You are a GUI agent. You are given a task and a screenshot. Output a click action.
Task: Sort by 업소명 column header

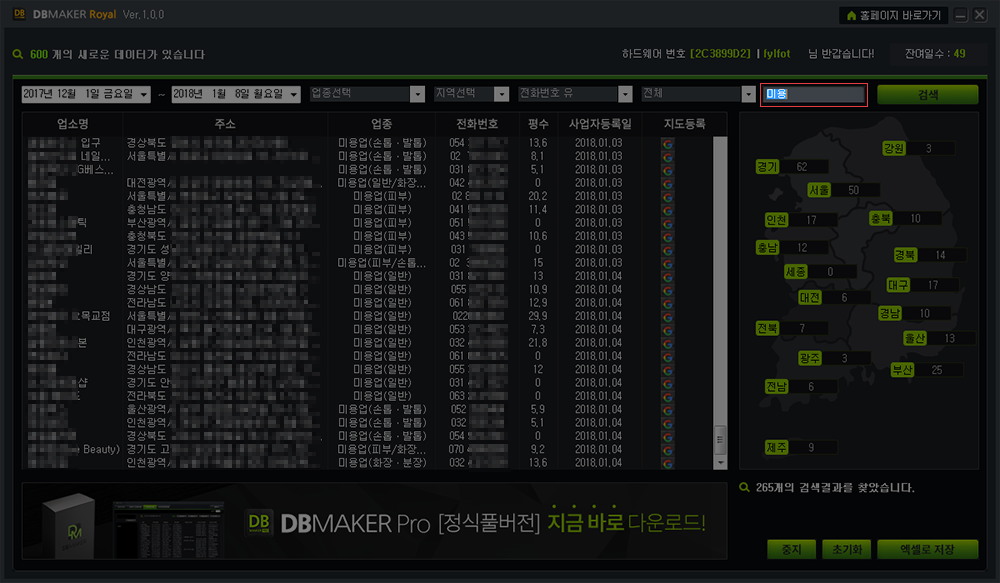[73, 124]
